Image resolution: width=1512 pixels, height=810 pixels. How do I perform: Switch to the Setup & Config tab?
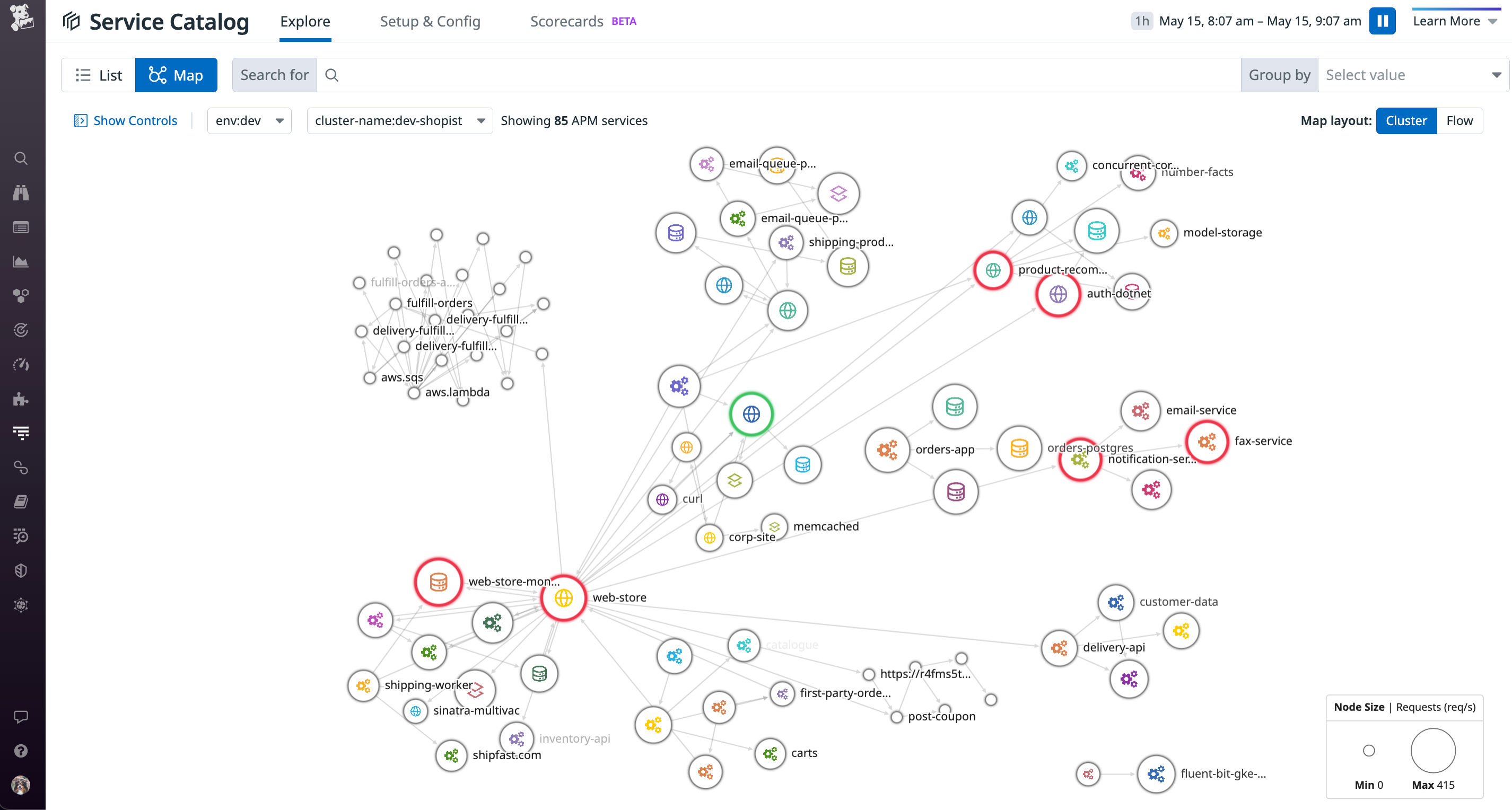(x=430, y=21)
